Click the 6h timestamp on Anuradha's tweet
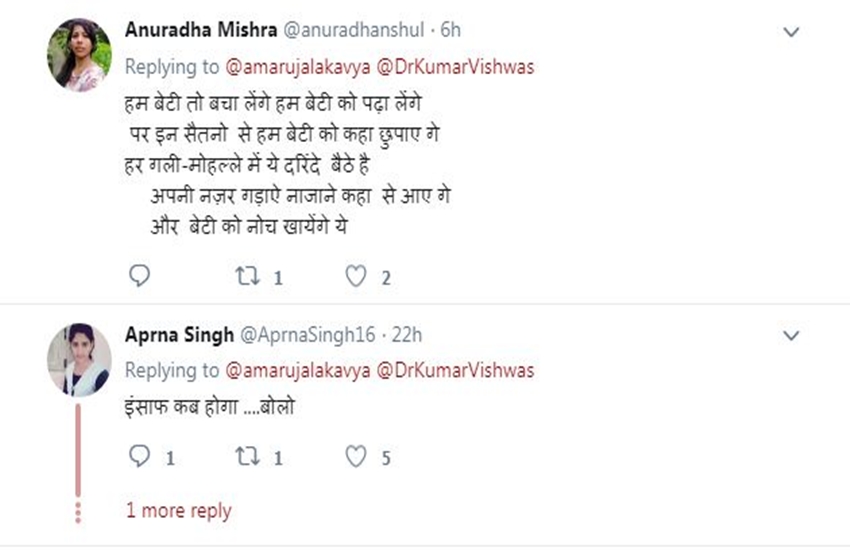This screenshot has width=850, height=550. tap(451, 30)
